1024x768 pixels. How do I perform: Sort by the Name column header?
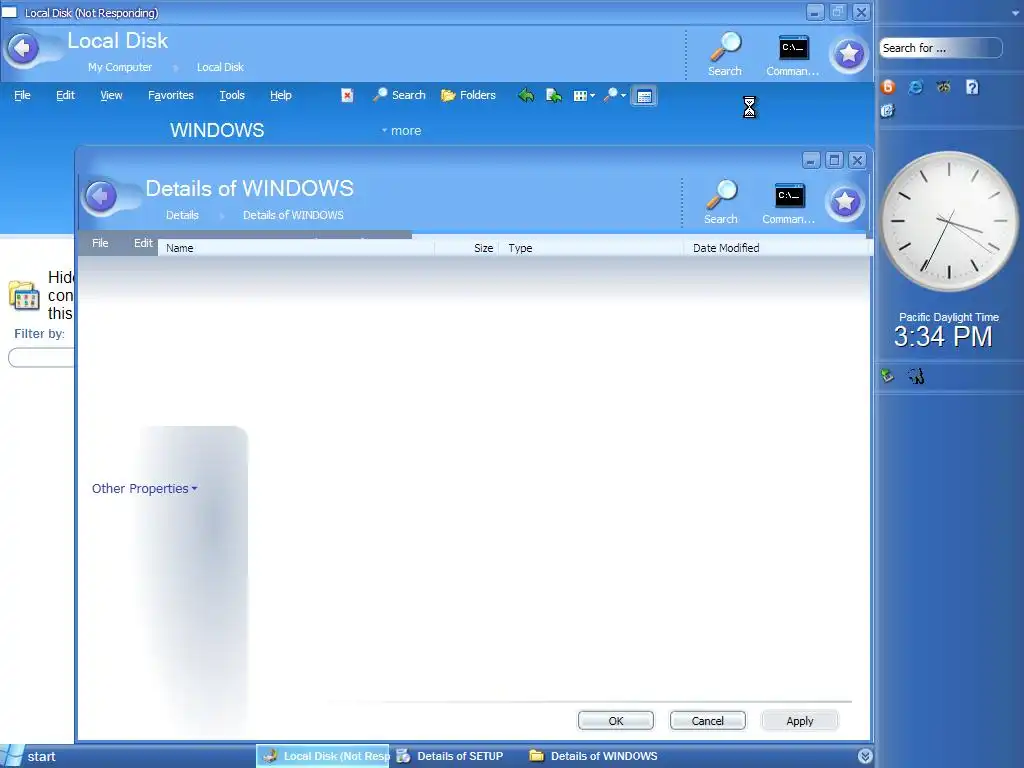(296, 248)
